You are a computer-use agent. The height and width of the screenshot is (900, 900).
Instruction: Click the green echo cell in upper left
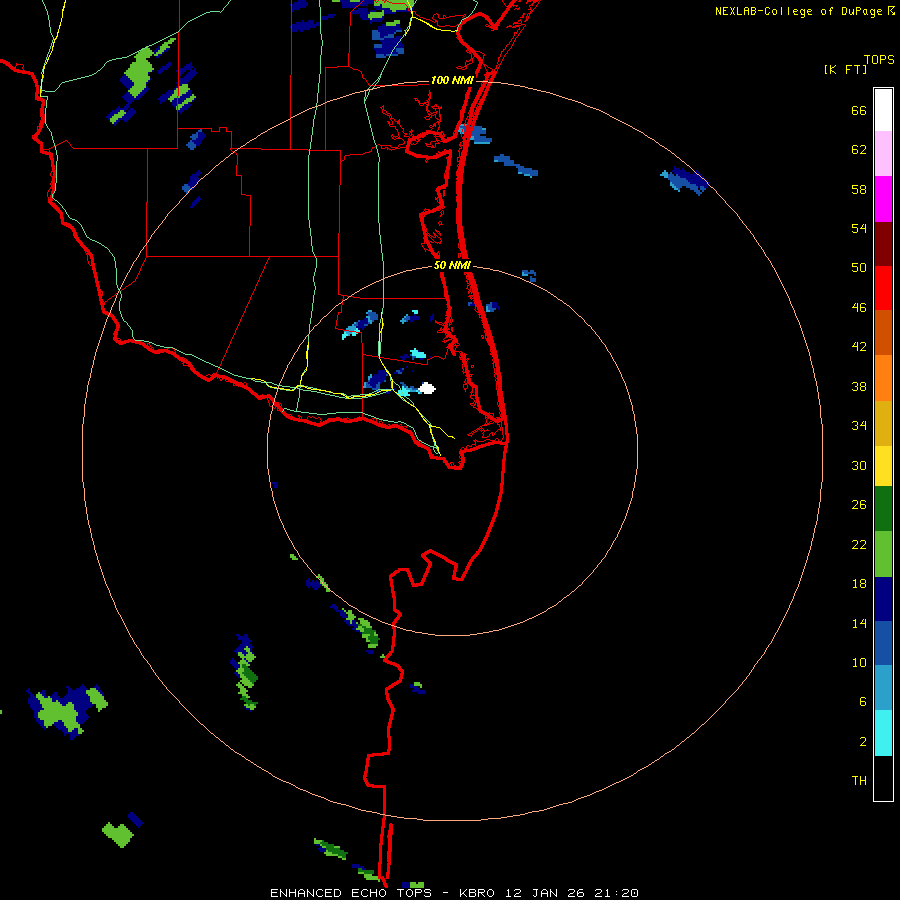[x=139, y=73]
